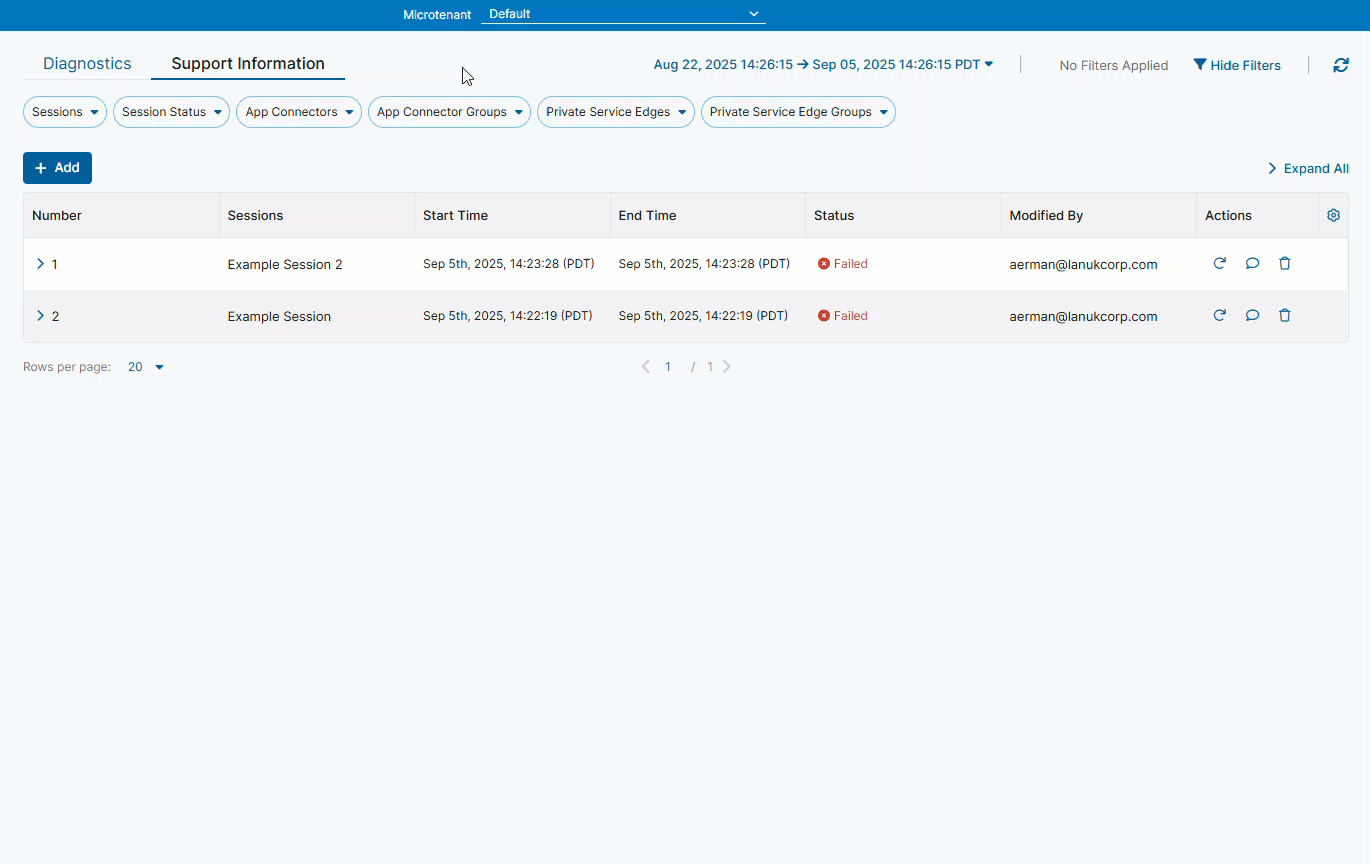Click Hide Filters link
1370x864 pixels.
pyautogui.click(x=1237, y=65)
